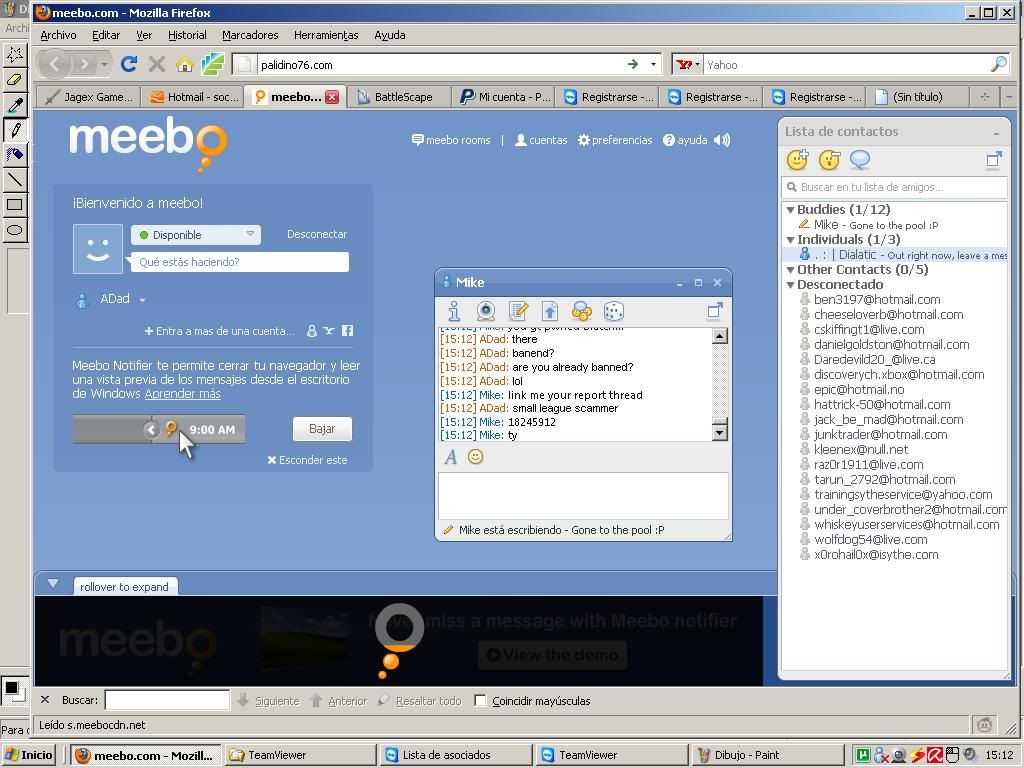Open meebo rooms link
Image resolution: width=1024 pixels, height=768 pixels.
pos(451,140)
